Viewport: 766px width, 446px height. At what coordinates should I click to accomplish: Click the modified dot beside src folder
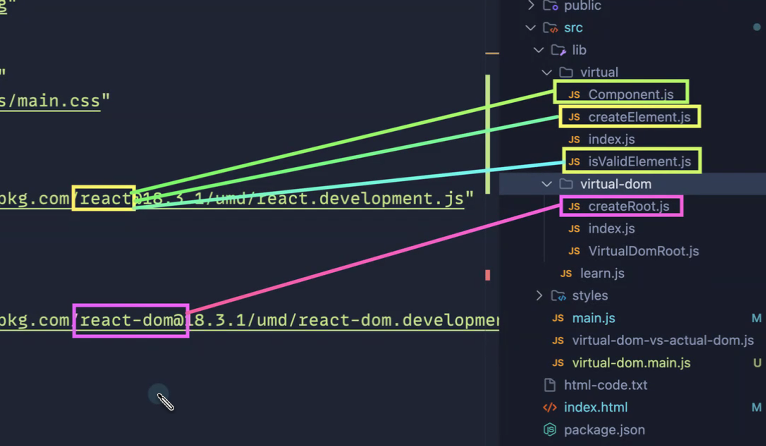(x=757, y=27)
